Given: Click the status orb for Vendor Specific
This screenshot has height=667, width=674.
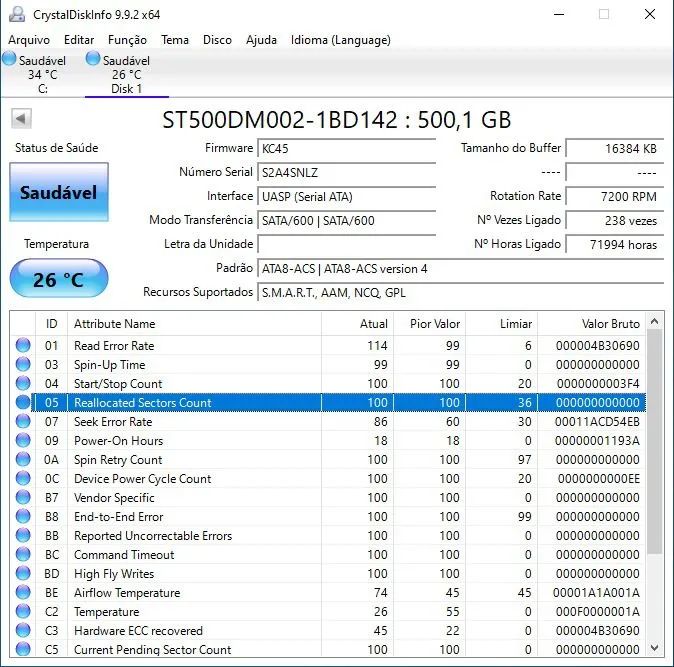Looking at the screenshot, I should coord(23,497).
